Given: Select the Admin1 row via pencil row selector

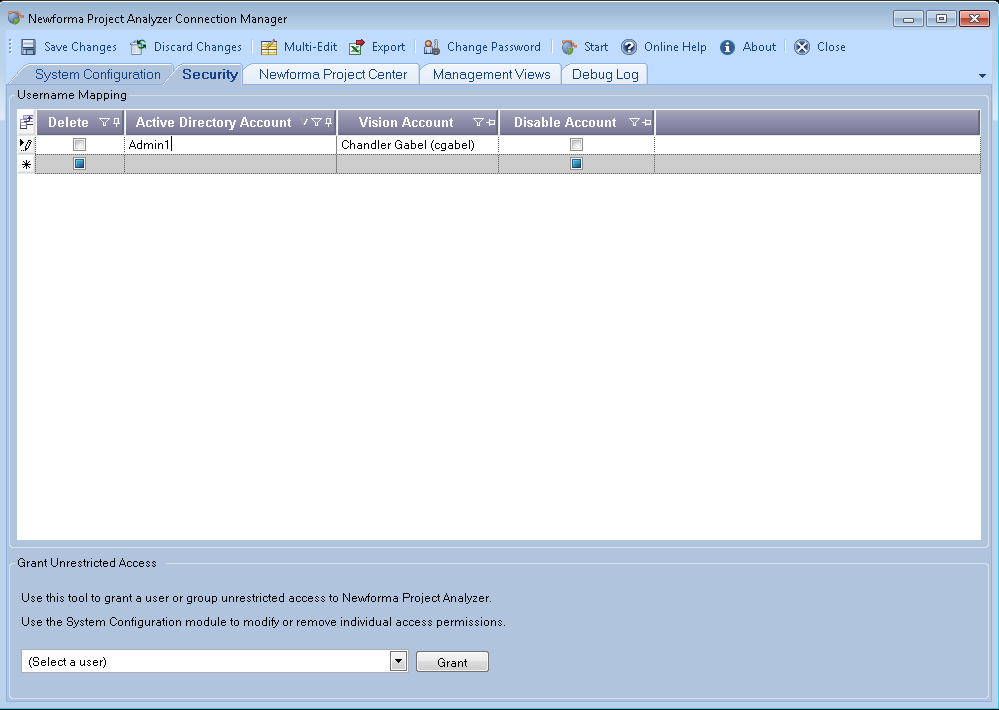Looking at the screenshot, I should coord(26,145).
